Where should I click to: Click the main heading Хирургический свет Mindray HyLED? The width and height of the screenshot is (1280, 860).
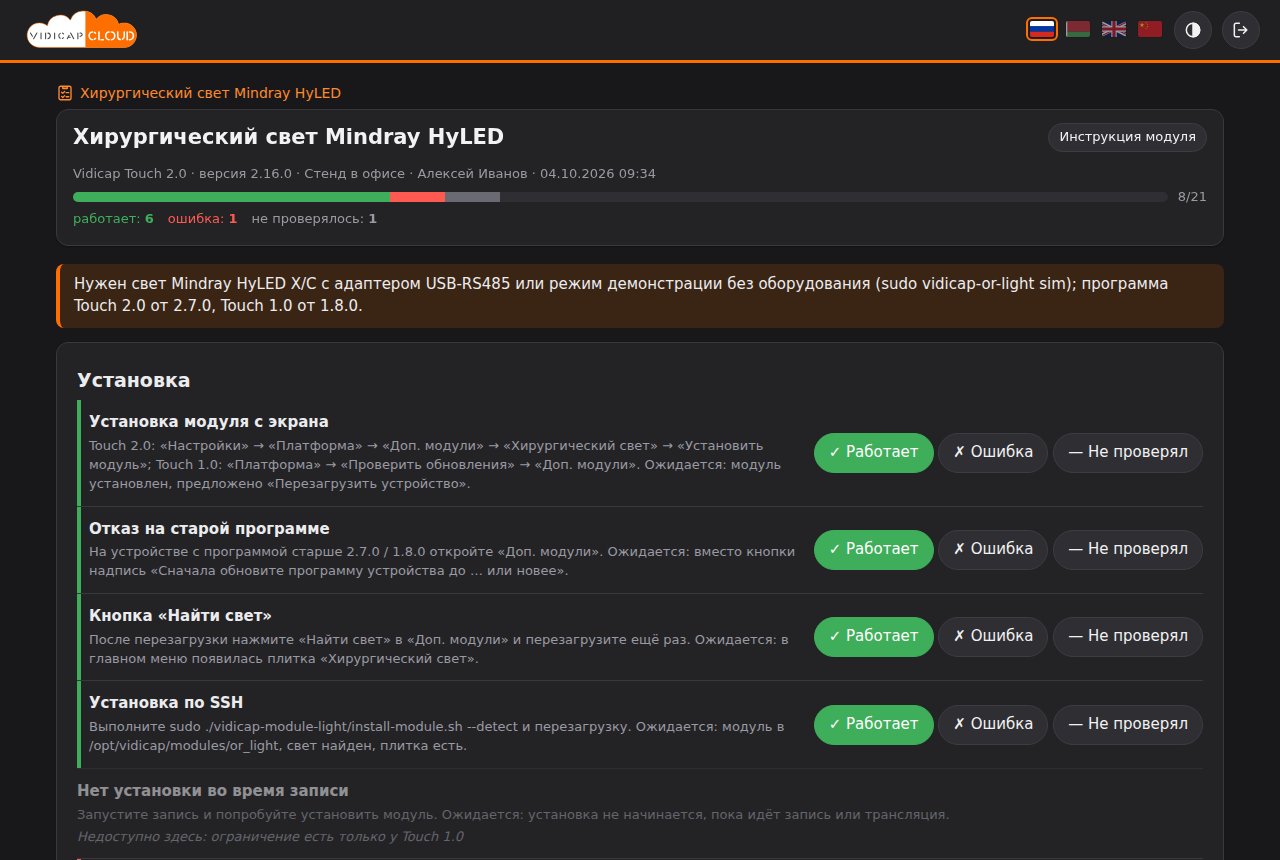288,137
